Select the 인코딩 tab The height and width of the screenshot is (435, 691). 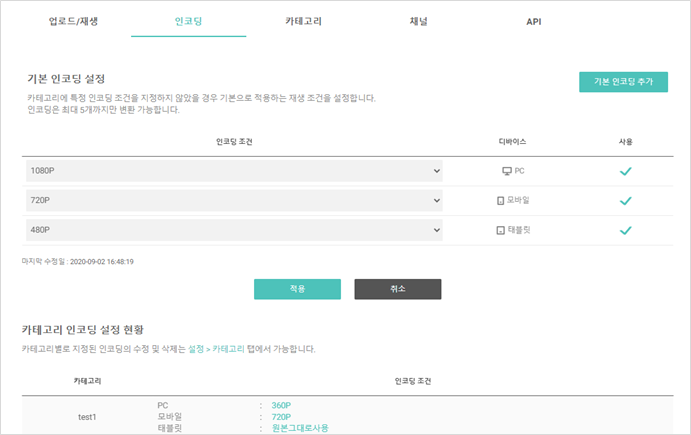(188, 21)
